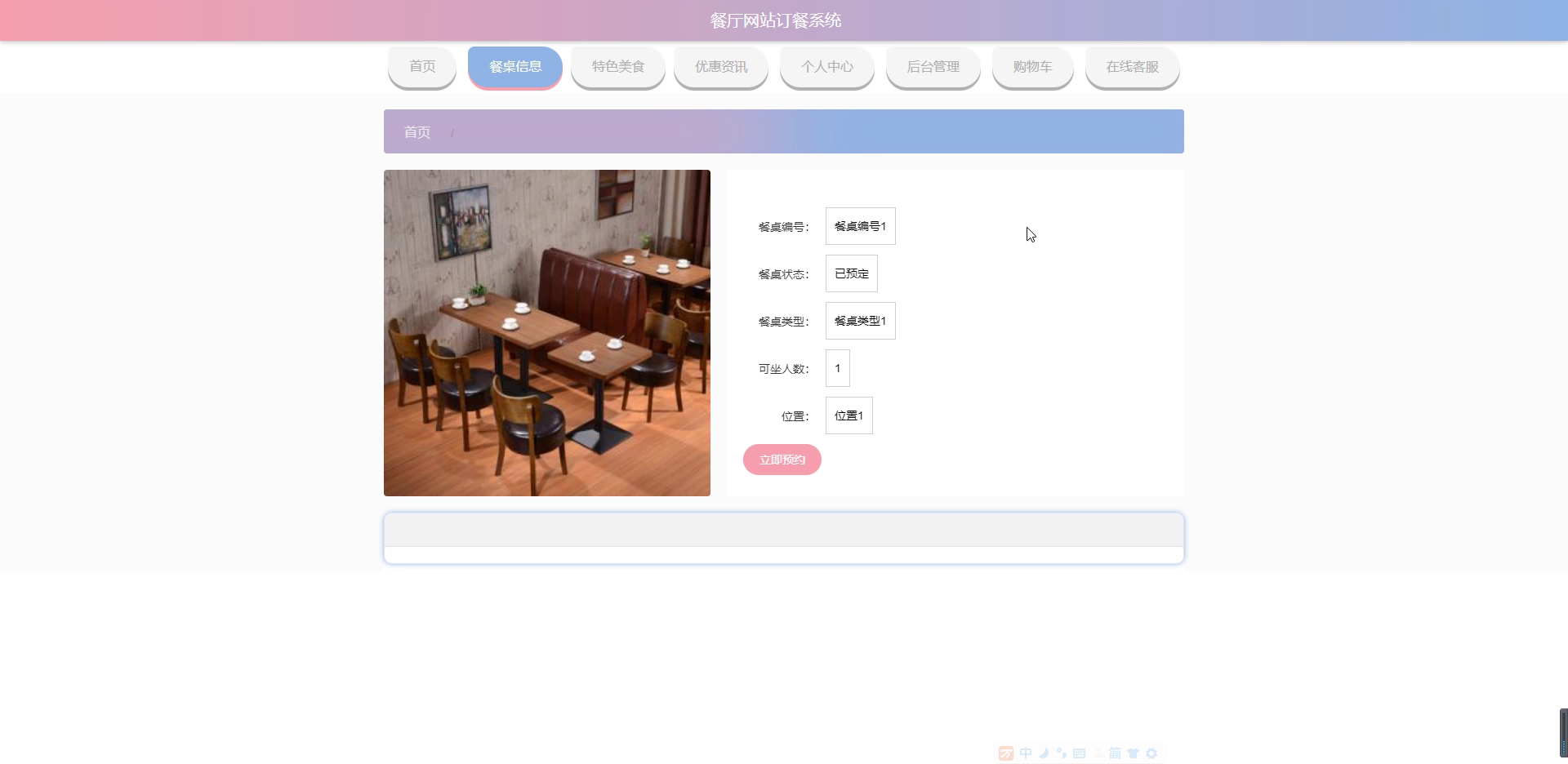Toggle Chinese input mode 中 icon
Image resolution: width=1568 pixels, height=764 pixels.
pyautogui.click(x=1026, y=753)
